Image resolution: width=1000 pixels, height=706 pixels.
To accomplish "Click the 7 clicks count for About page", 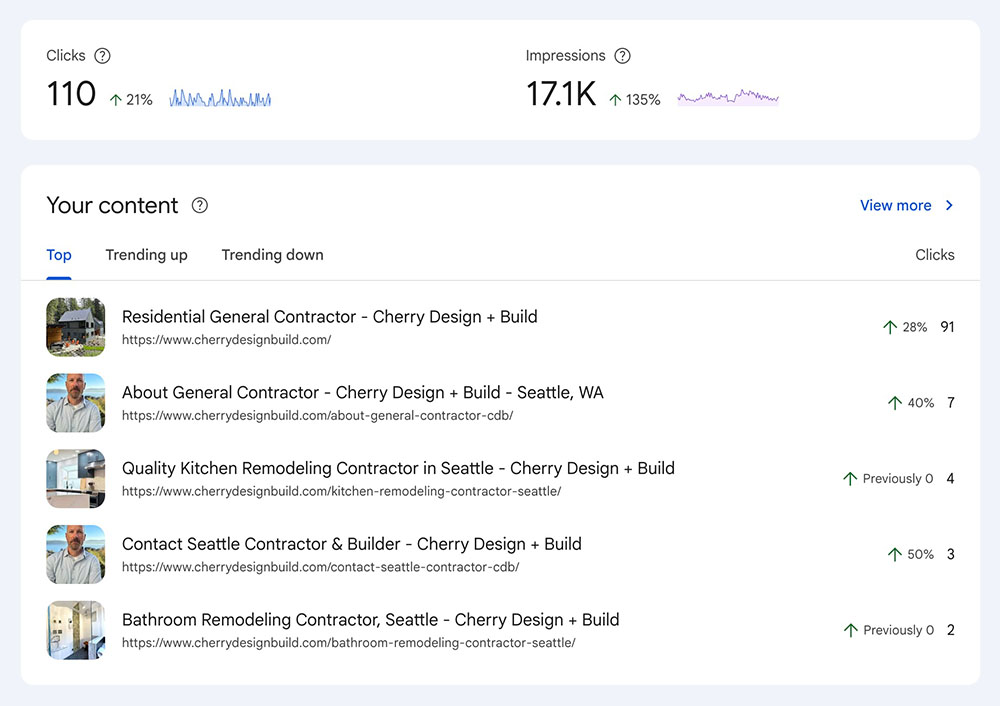I will tap(951, 403).
